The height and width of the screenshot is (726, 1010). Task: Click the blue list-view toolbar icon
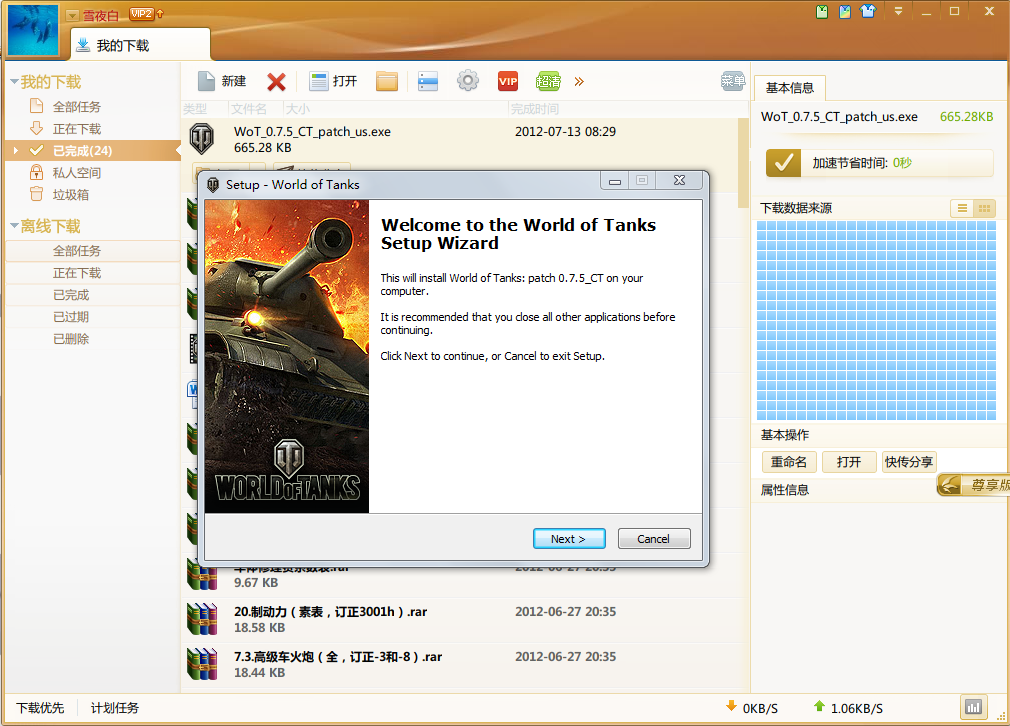428,81
